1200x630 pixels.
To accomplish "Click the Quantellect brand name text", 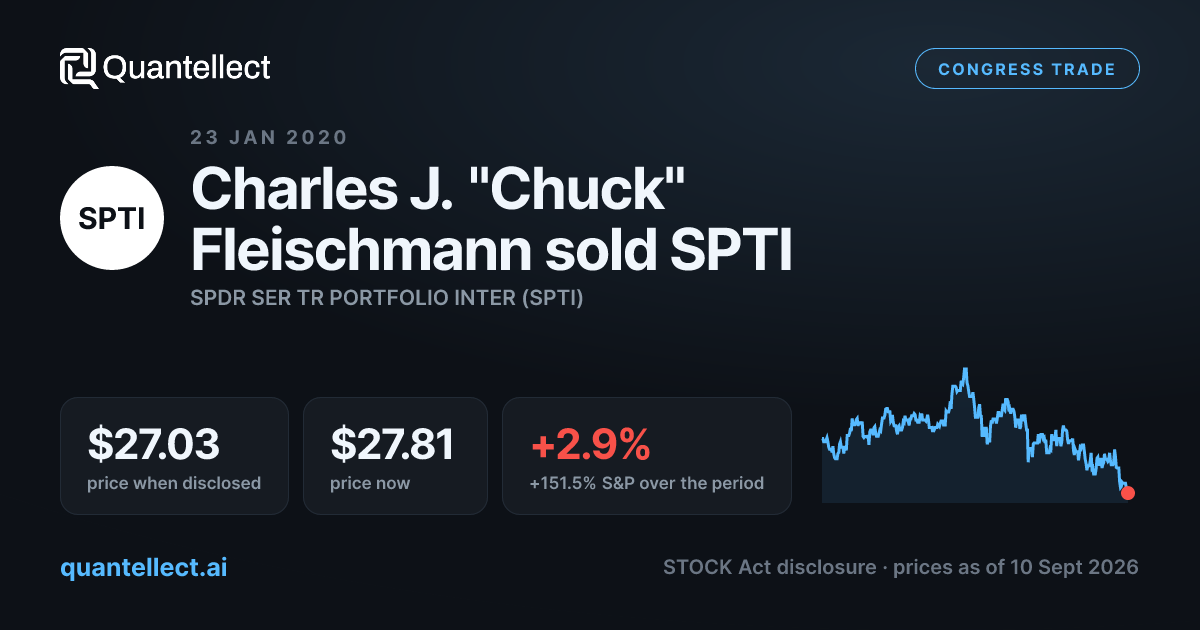I will [x=187, y=68].
